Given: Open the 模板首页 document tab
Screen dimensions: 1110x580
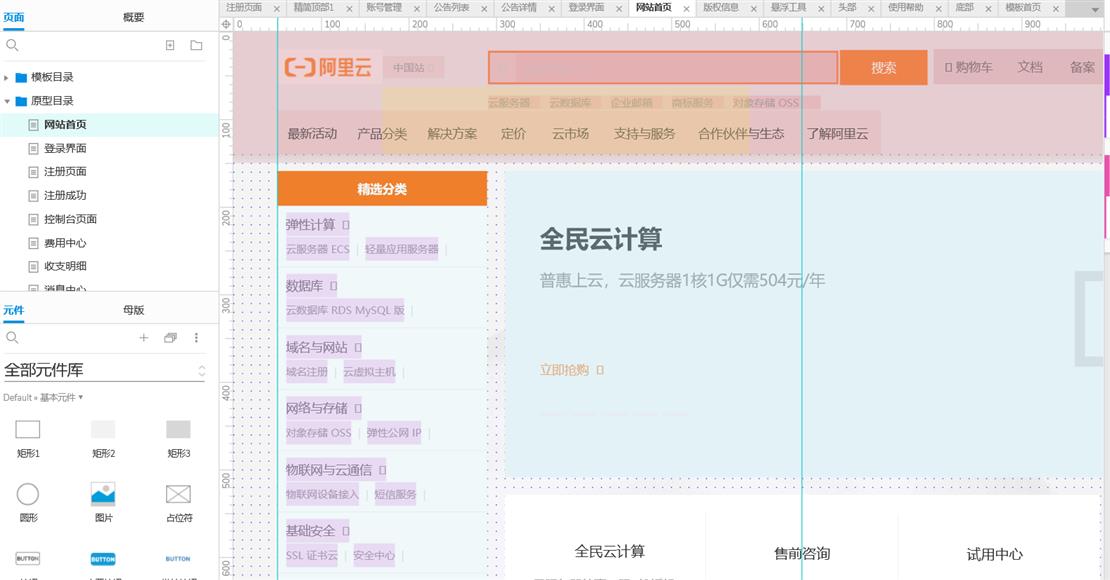Looking at the screenshot, I should (1023, 8).
